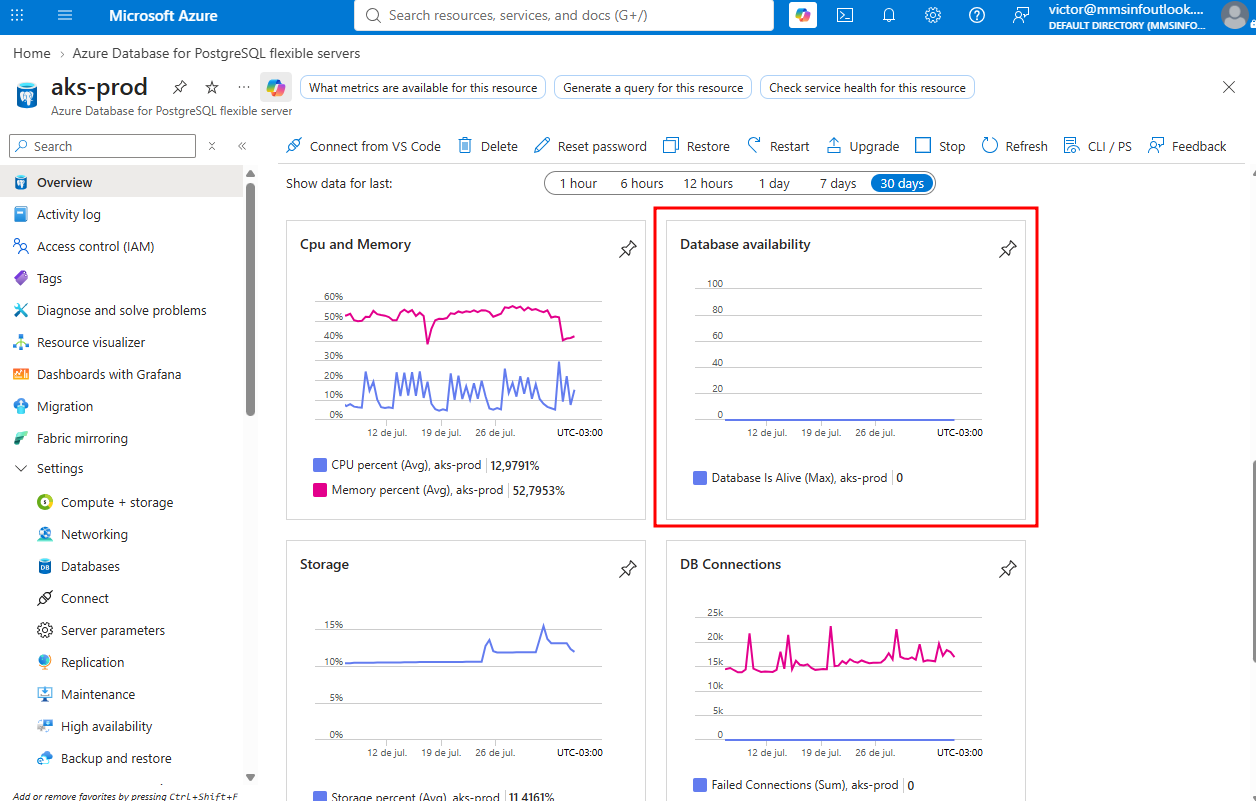Pin the Cpu and Memory chart
The image size is (1256, 801).
[627, 249]
